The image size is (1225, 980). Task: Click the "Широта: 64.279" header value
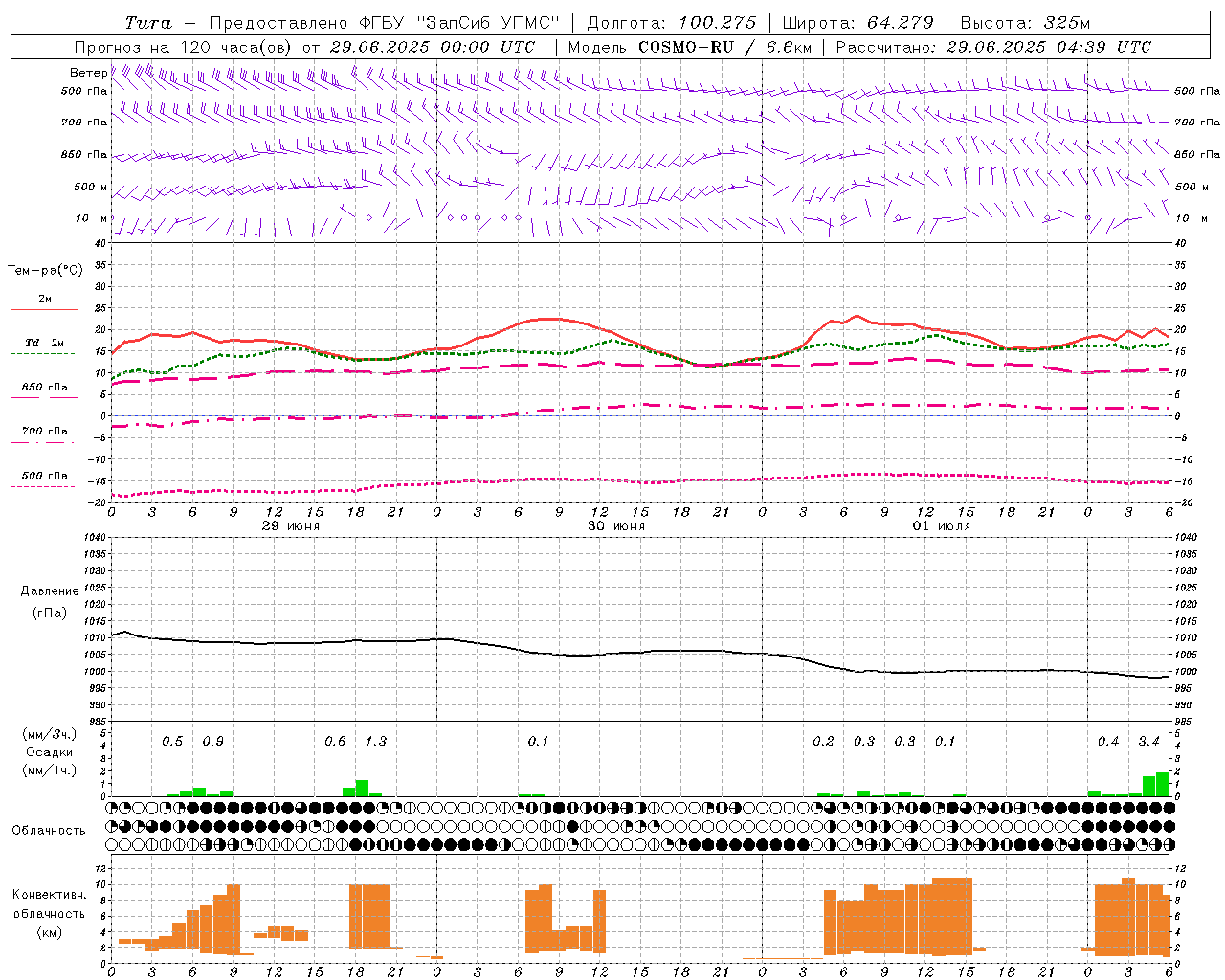(x=858, y=23)
